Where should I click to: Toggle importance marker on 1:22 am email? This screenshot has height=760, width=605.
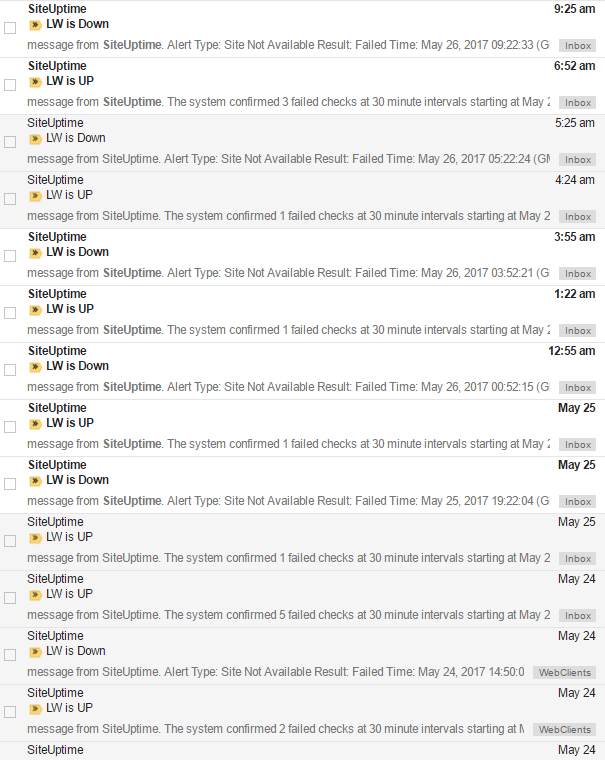[35, 310]
